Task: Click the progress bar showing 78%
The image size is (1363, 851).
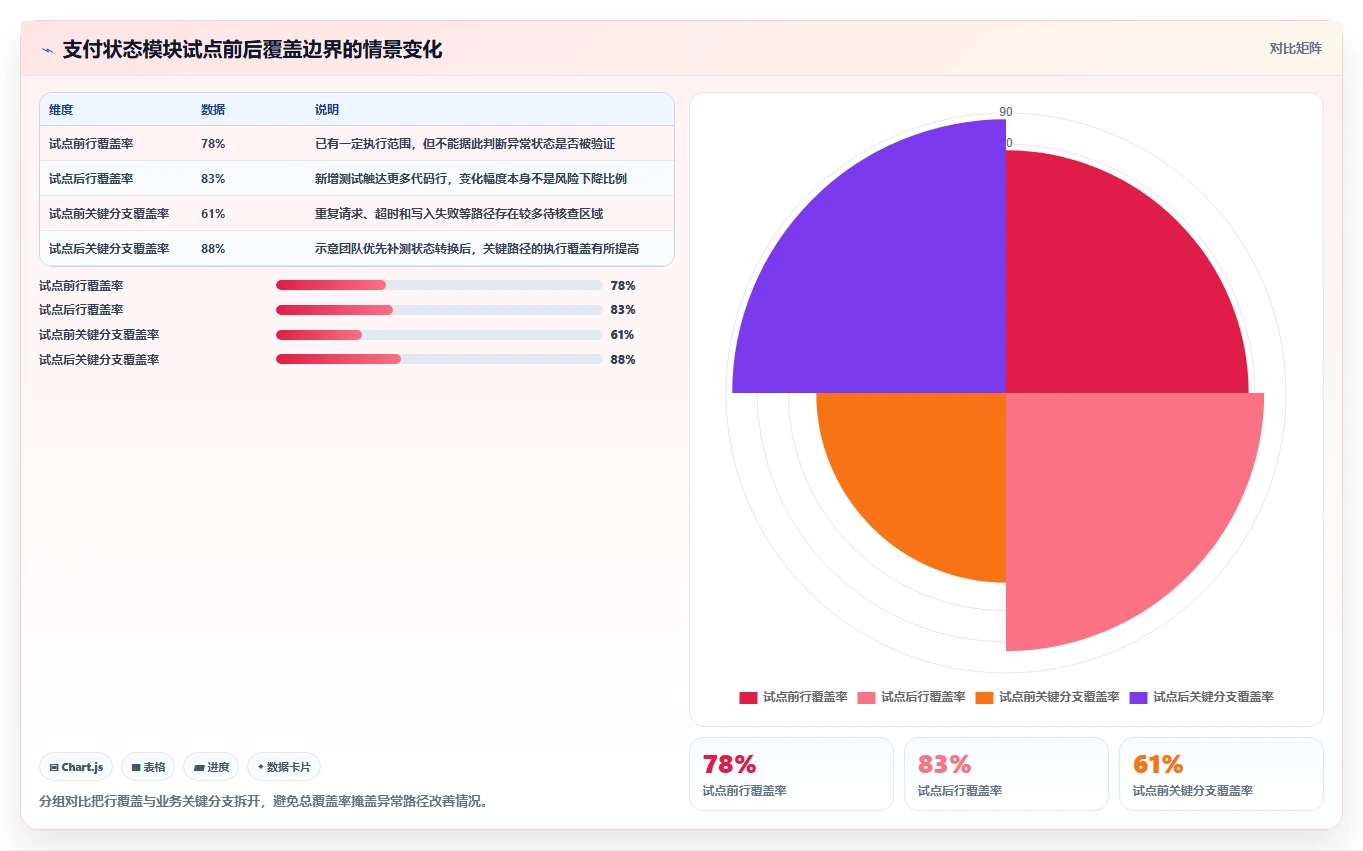Action: (439, 286)
